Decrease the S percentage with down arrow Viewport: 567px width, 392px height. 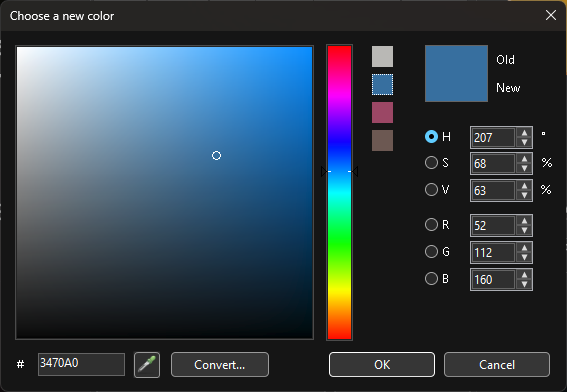click(524, 168)
